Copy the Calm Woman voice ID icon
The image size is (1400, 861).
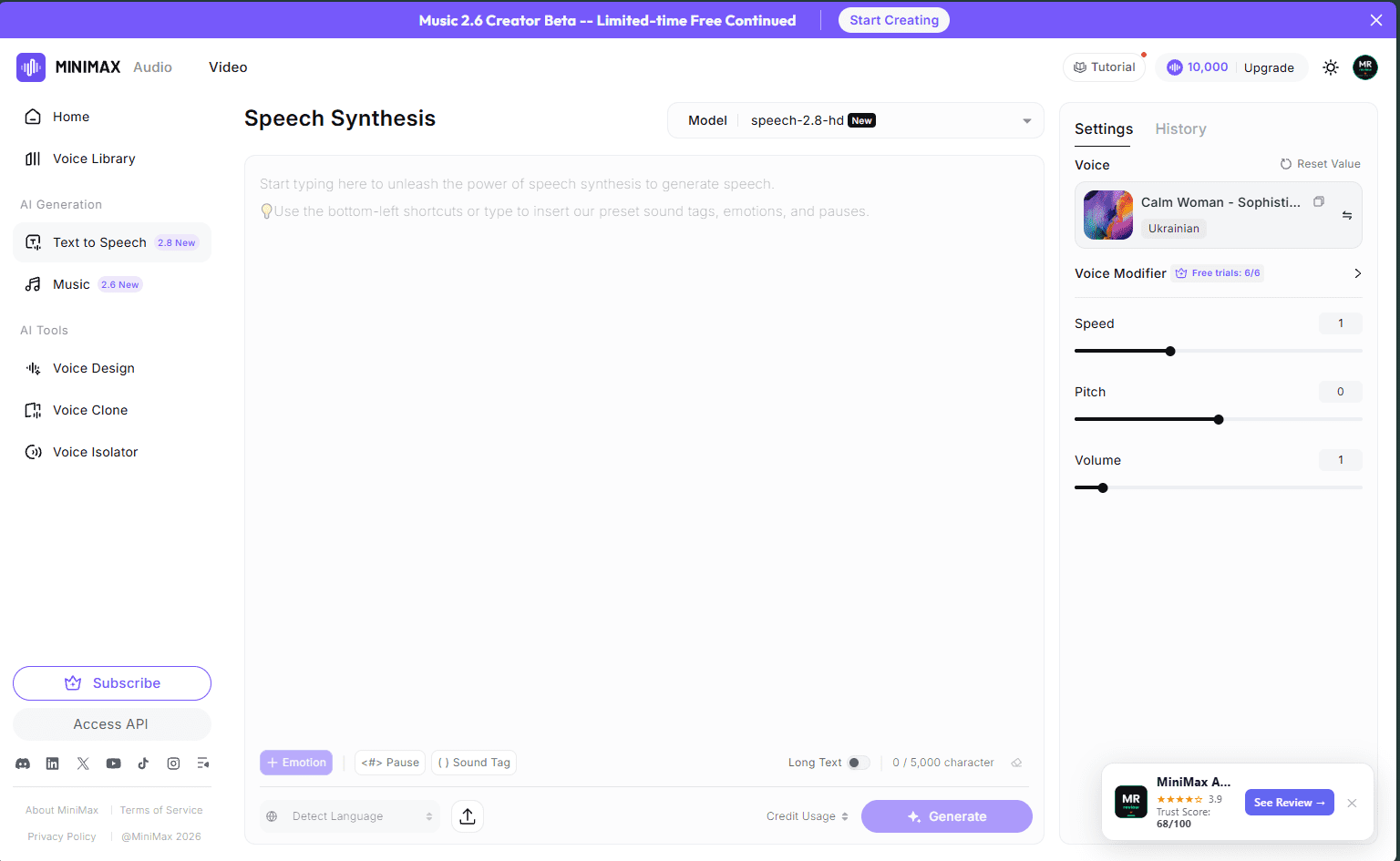pos(1319,201)
